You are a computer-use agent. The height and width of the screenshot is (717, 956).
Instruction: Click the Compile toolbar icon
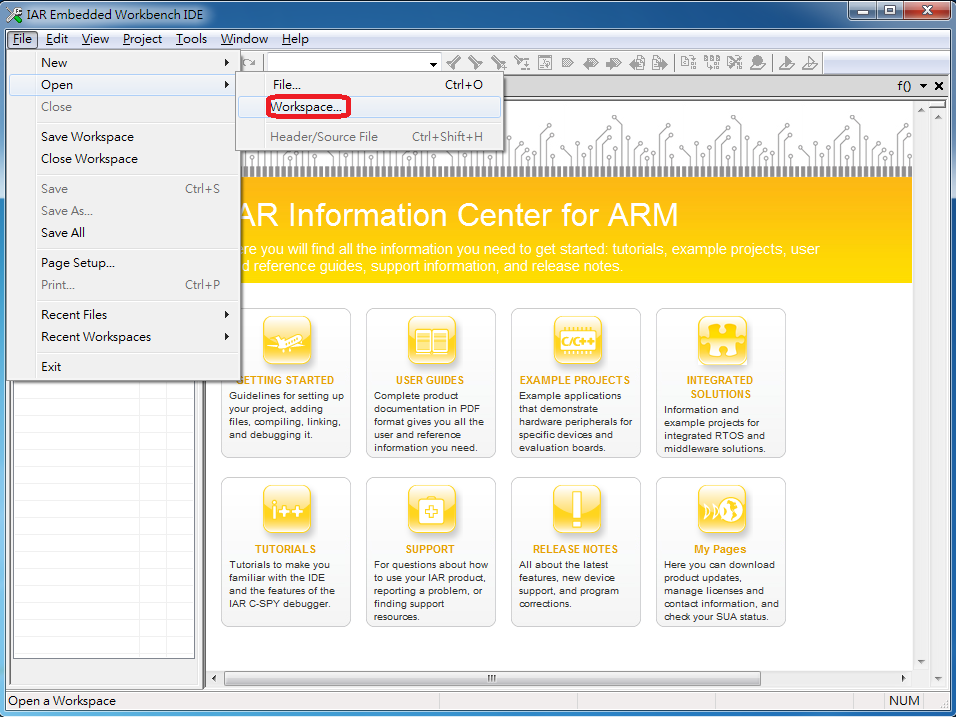[688, 62]
